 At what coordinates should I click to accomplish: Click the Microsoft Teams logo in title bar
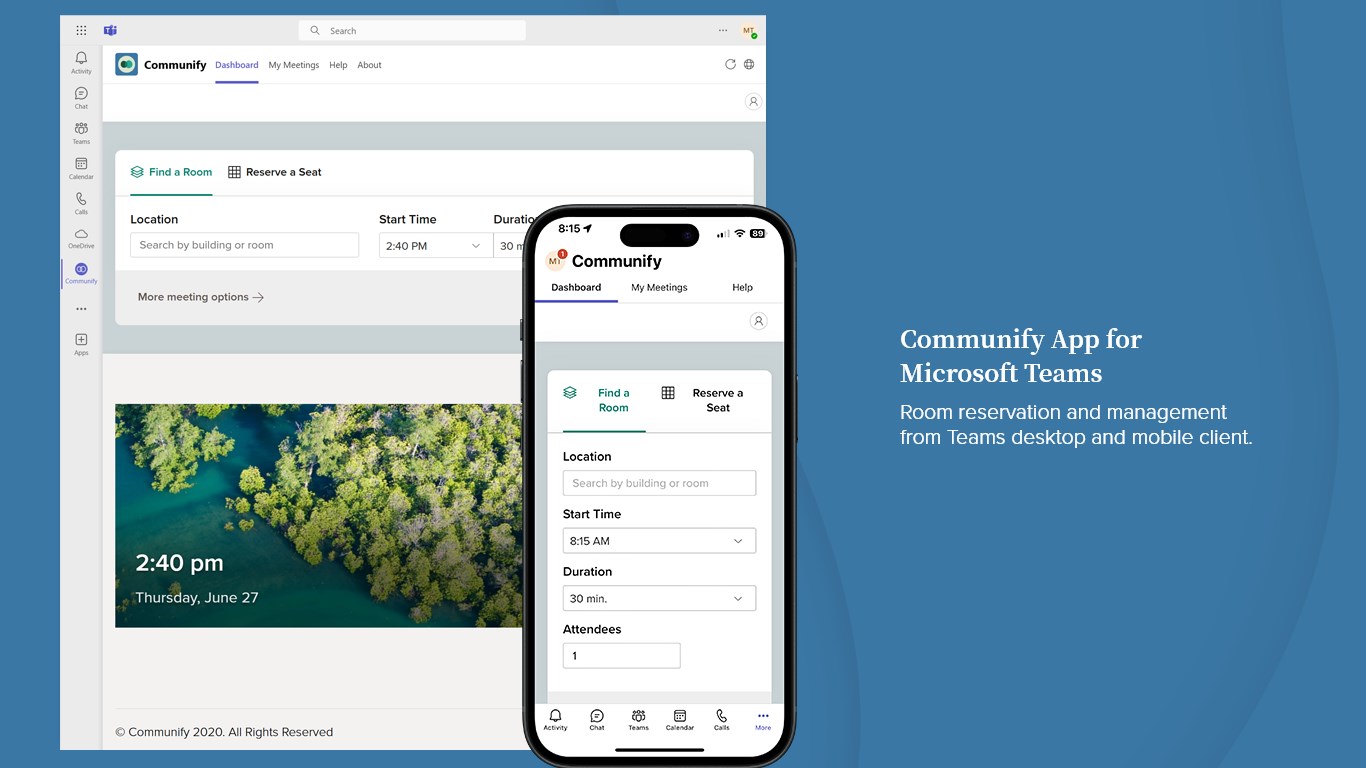pos(110,30)
